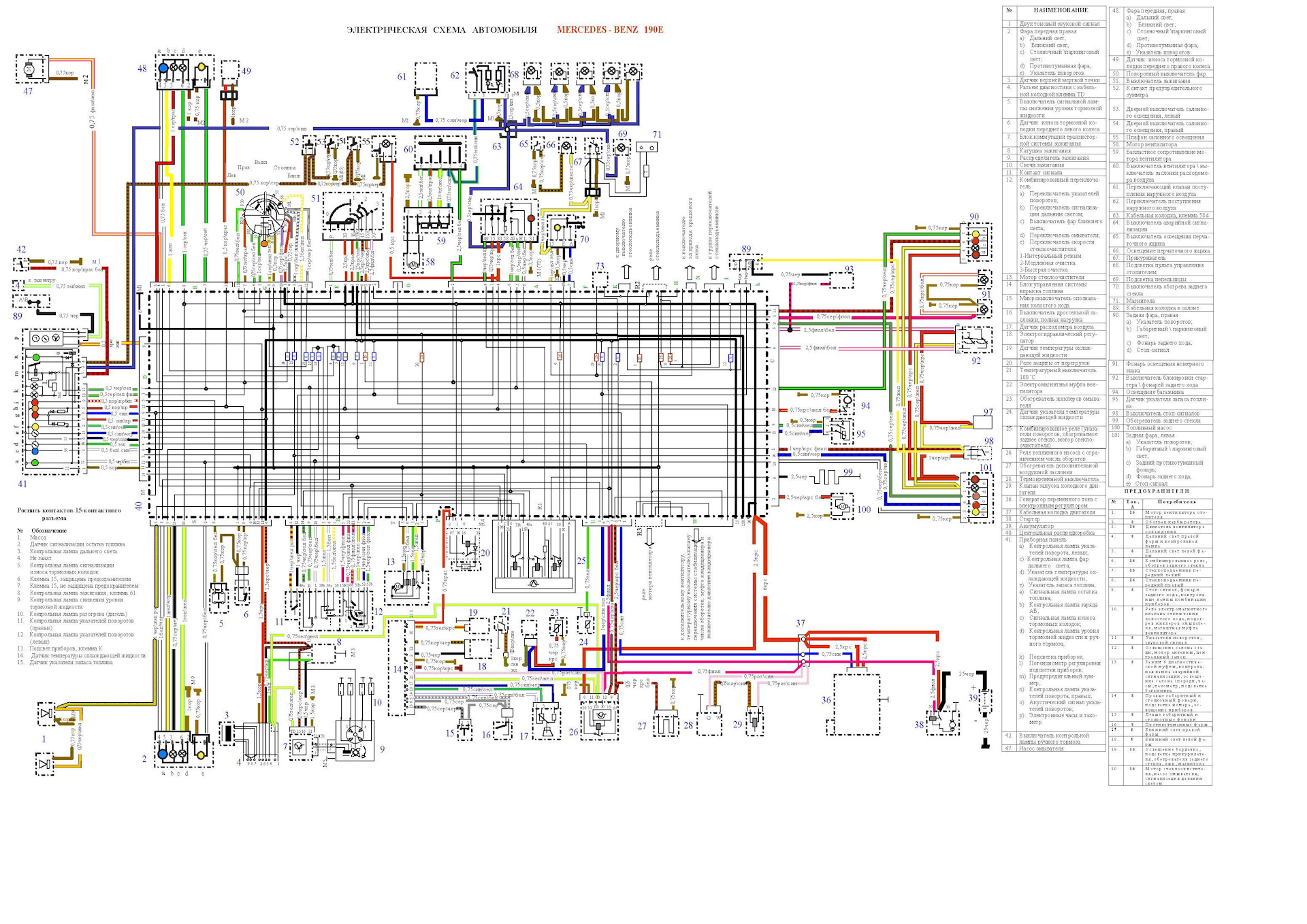
Task: Click the component number 40 label
Action: coord(139,506)
